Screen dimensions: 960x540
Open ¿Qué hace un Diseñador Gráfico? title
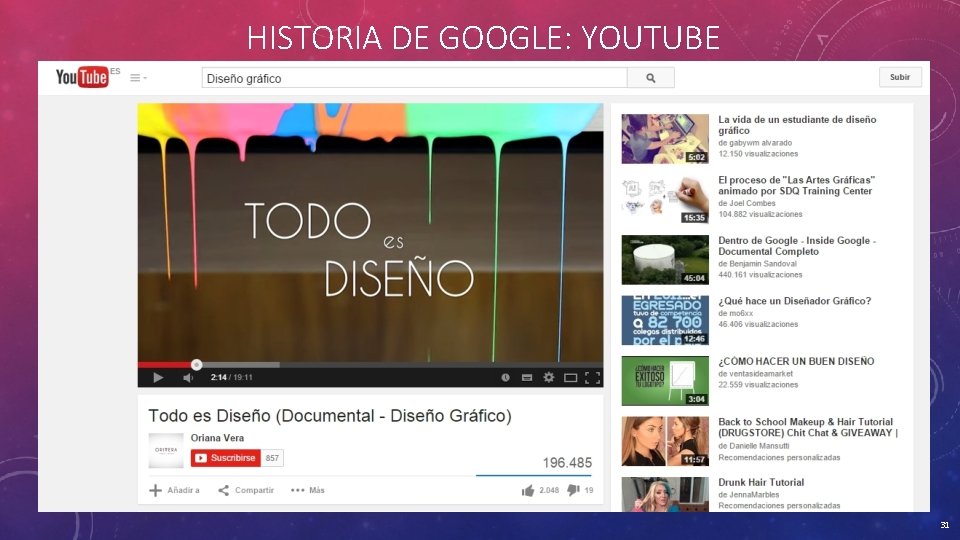pos(794,301)
